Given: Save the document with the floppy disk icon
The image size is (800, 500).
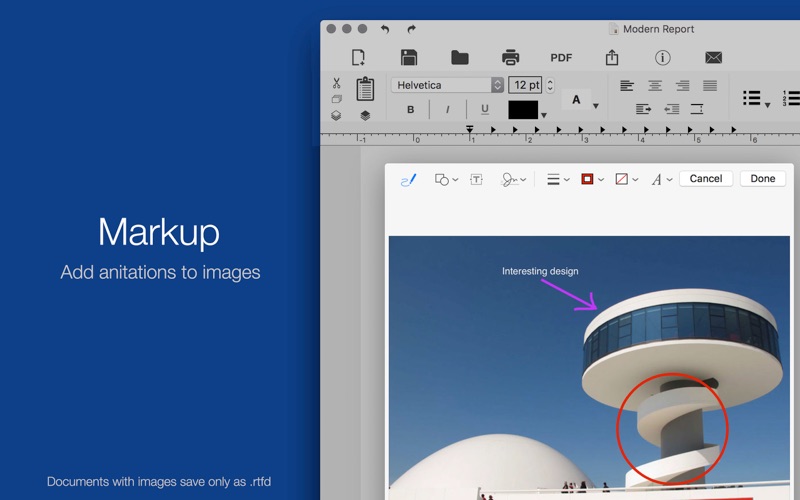Looking at the screenshot, I should tap(409, 58).
